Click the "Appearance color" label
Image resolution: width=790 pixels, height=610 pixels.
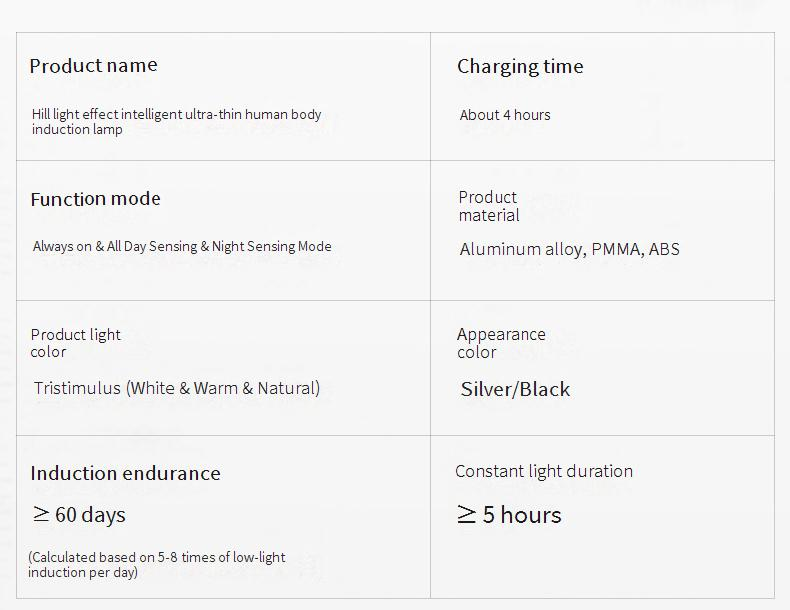(501, 343)
